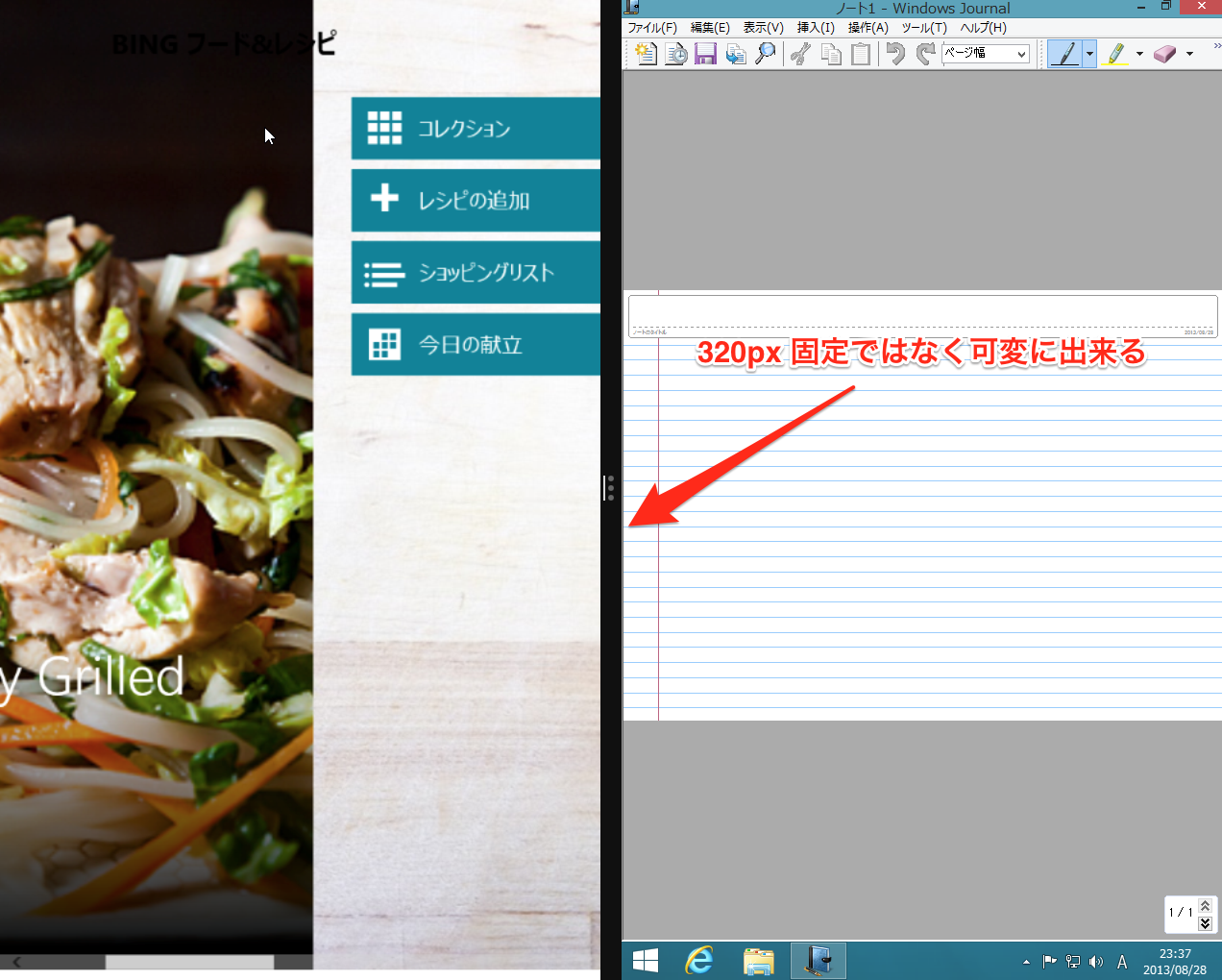1222x980 pixels.
Task: Open the ページ幅 zoom dropdown
Action: (986, 54)
